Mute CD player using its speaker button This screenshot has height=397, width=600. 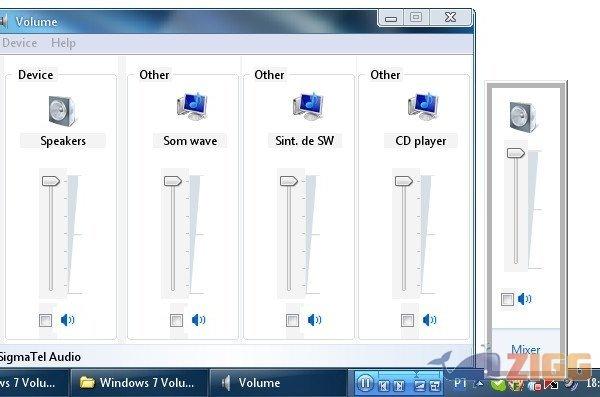coord(429,320)
